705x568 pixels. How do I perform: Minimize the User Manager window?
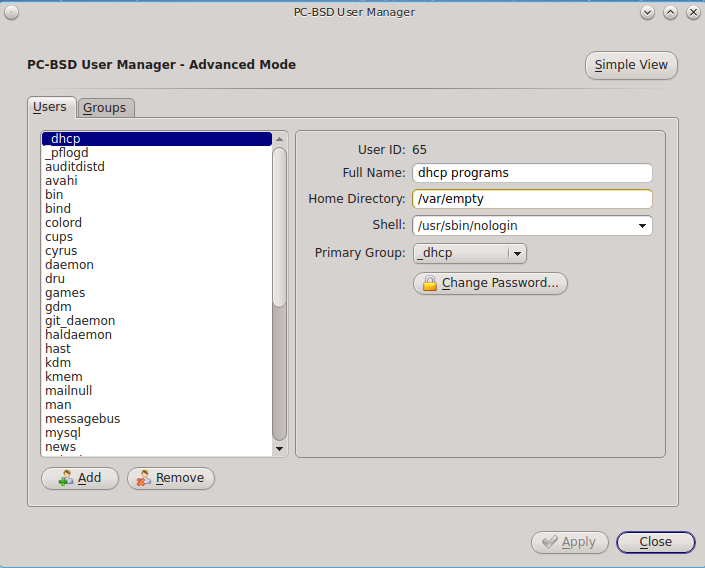tap(647, 12)
